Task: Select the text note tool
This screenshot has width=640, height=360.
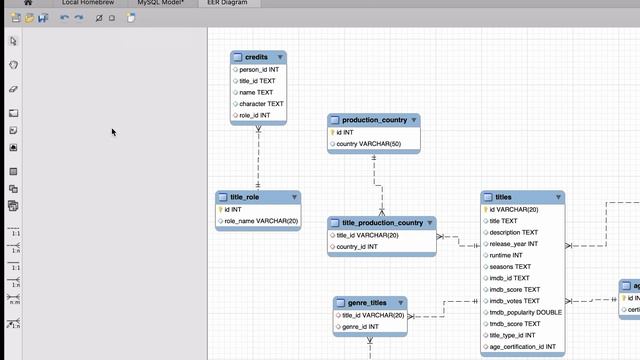Action: pyautogui.click(x=13, y=131)
